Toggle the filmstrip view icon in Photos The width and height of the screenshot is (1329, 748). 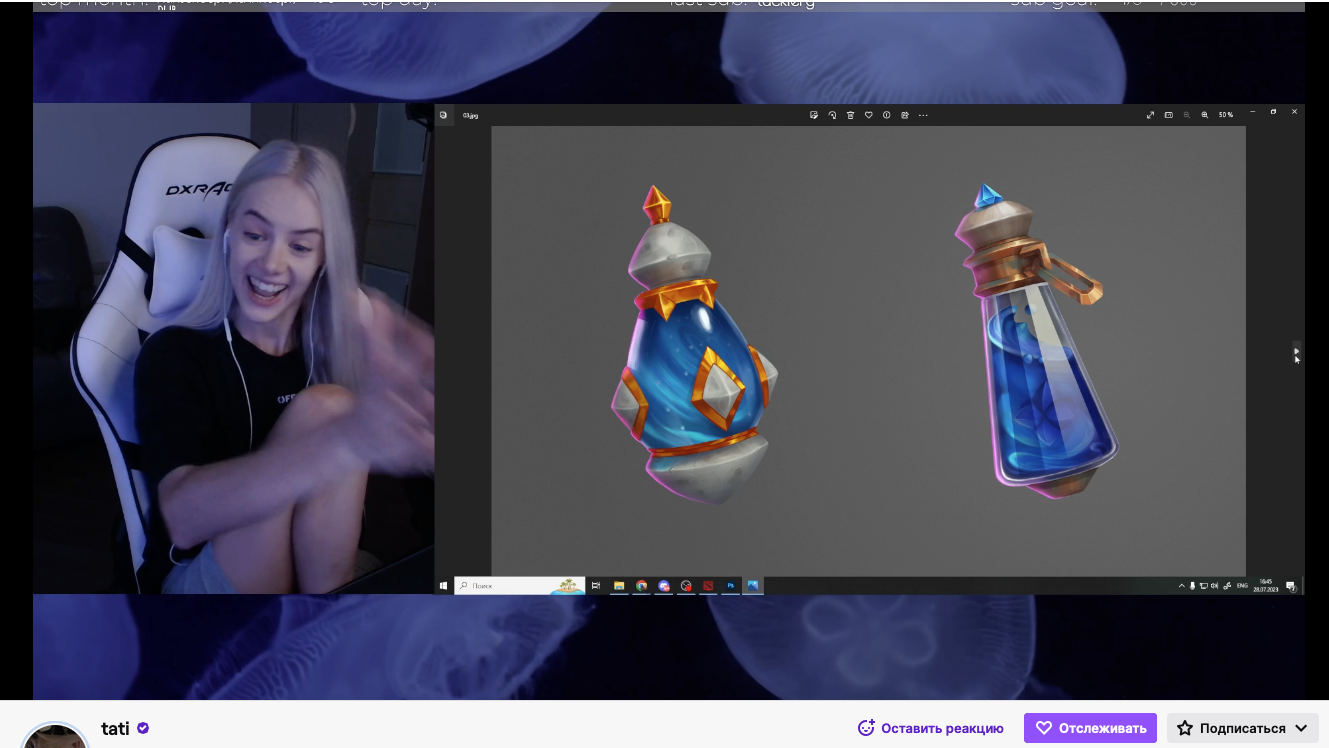click(1168, 115)
